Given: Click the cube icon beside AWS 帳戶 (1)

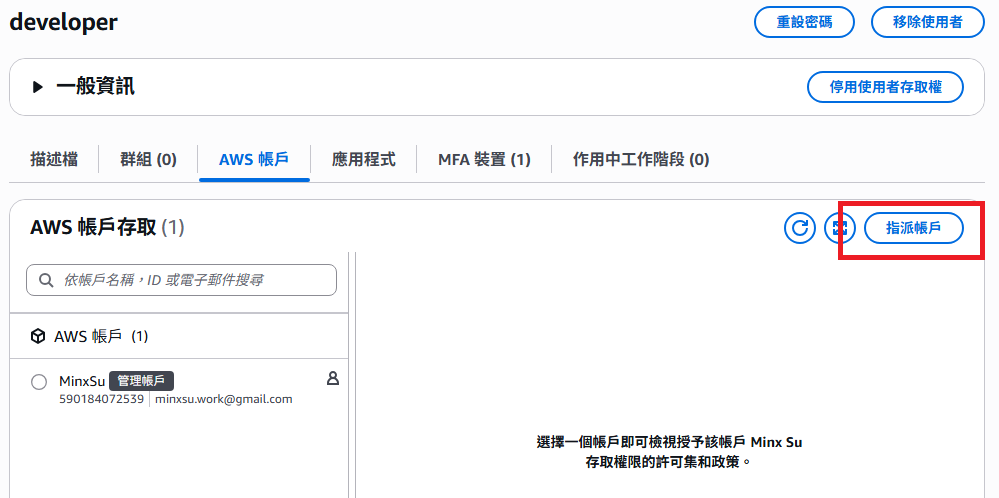Looking at the screenshot, I should click(38, 336).
